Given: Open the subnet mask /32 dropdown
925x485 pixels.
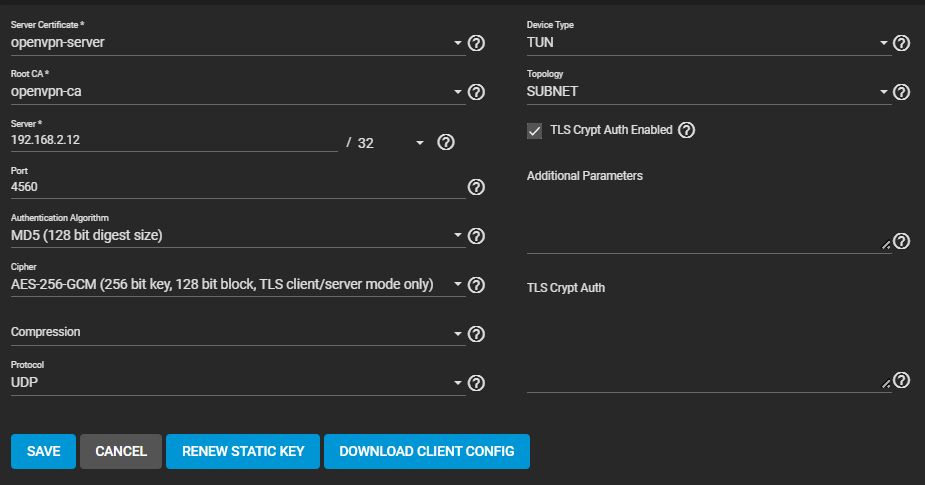Looking at the screenshot, I should (390, 143).
